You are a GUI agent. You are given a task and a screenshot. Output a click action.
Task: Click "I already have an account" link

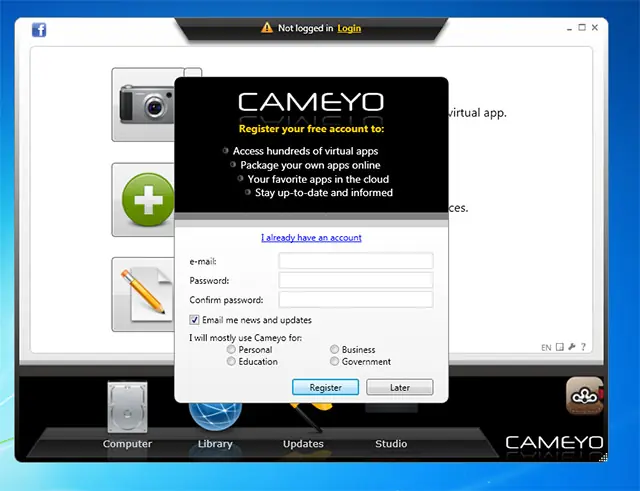tap(311, 238)
